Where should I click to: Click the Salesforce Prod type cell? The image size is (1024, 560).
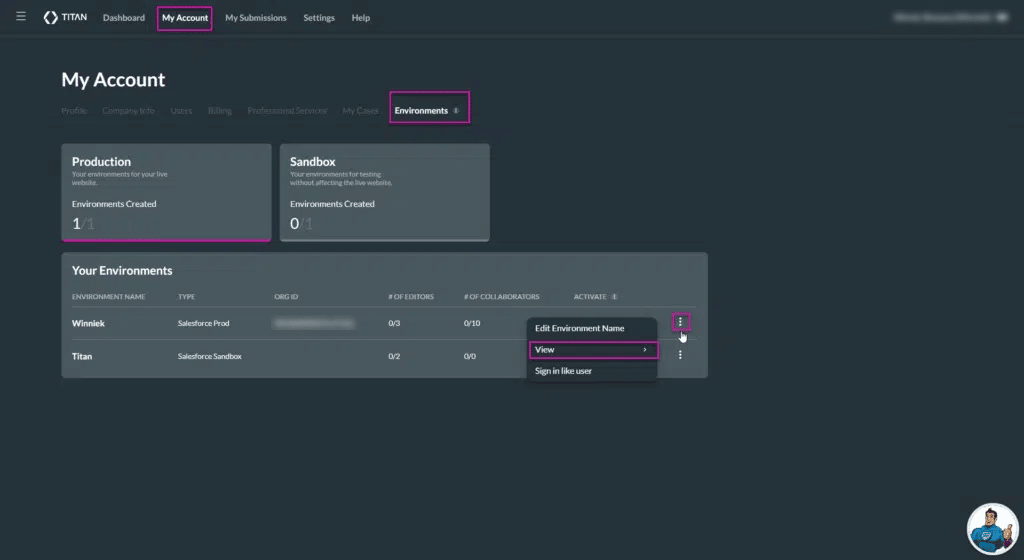tap(203, 323)
